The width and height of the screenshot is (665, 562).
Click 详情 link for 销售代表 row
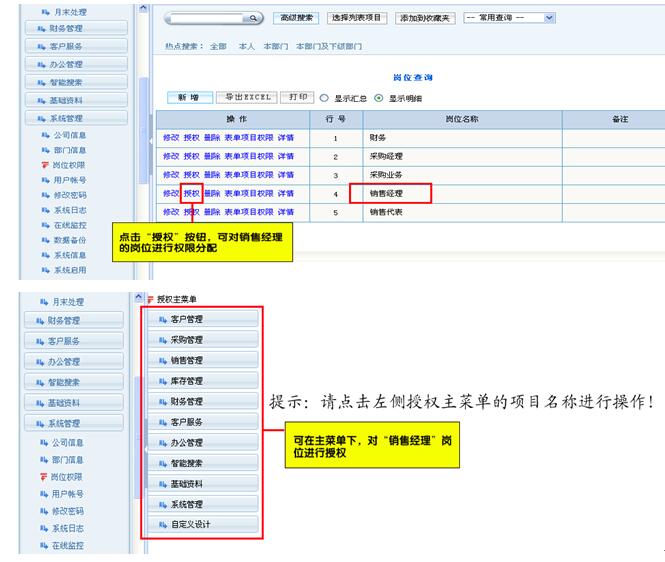point(286,212)
